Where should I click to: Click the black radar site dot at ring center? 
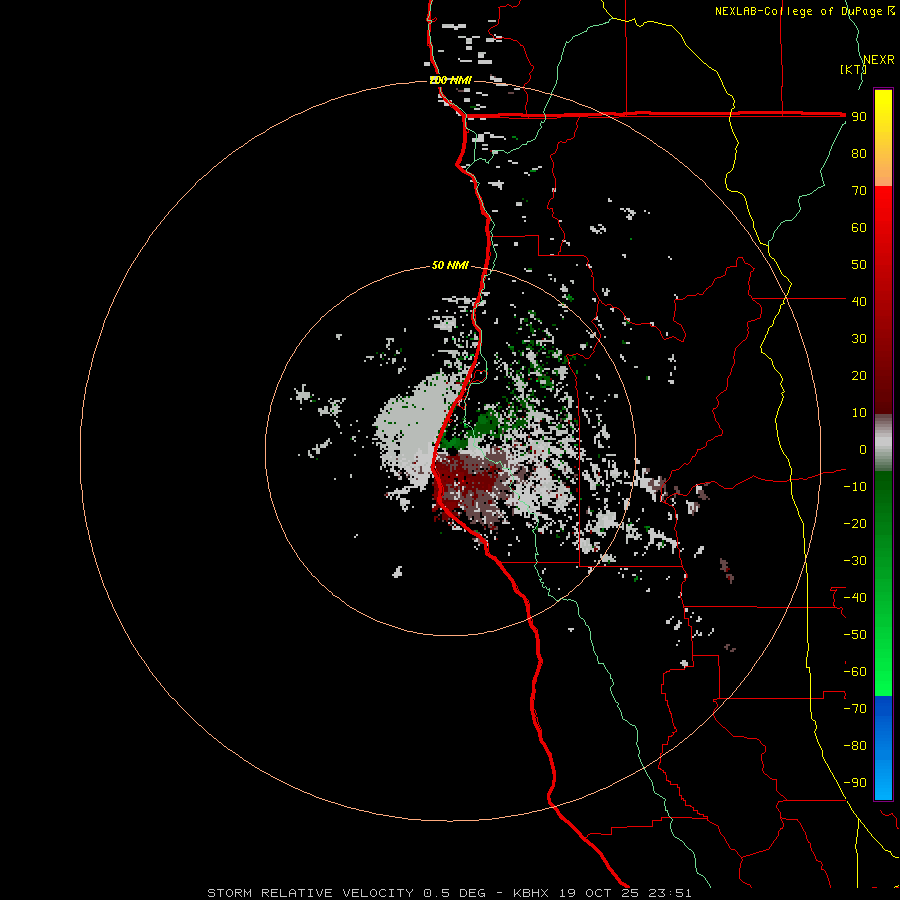452,452
